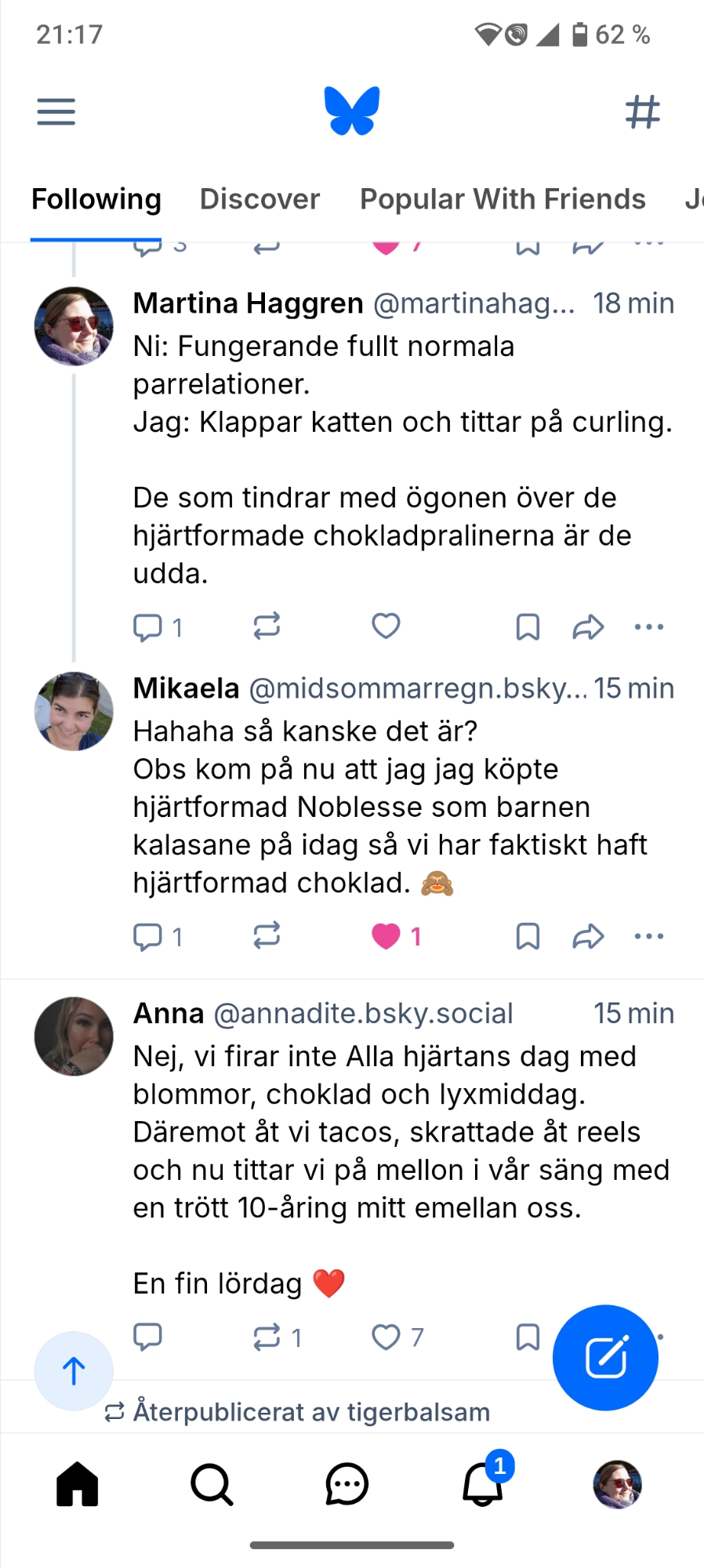The width and height of the screenshot is (704, 1568).
Task: Switch to the Discover tab
Action: 260,199
